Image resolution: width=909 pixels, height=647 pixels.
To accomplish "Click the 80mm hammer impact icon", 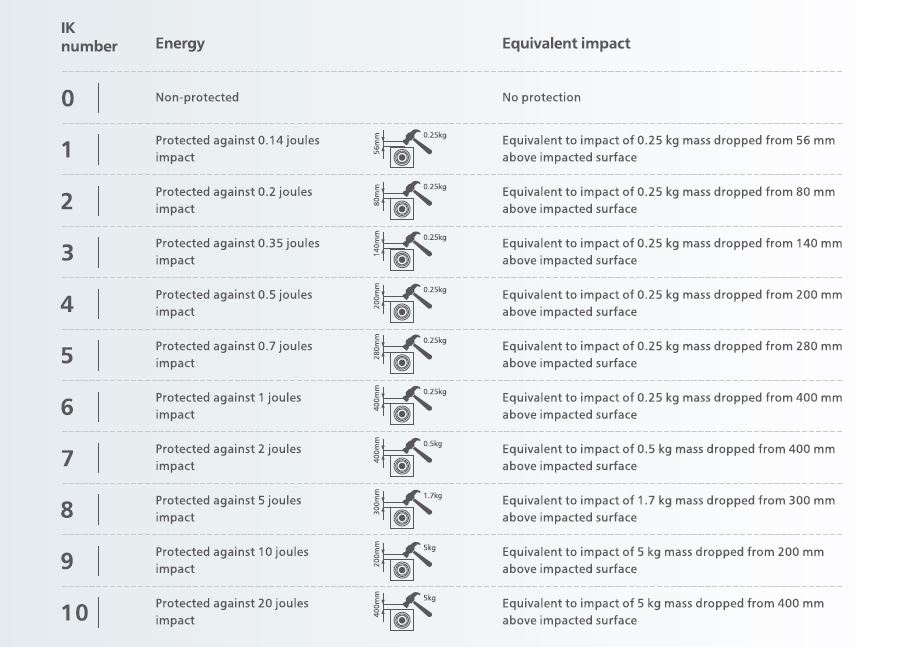I will coord(408,200).
